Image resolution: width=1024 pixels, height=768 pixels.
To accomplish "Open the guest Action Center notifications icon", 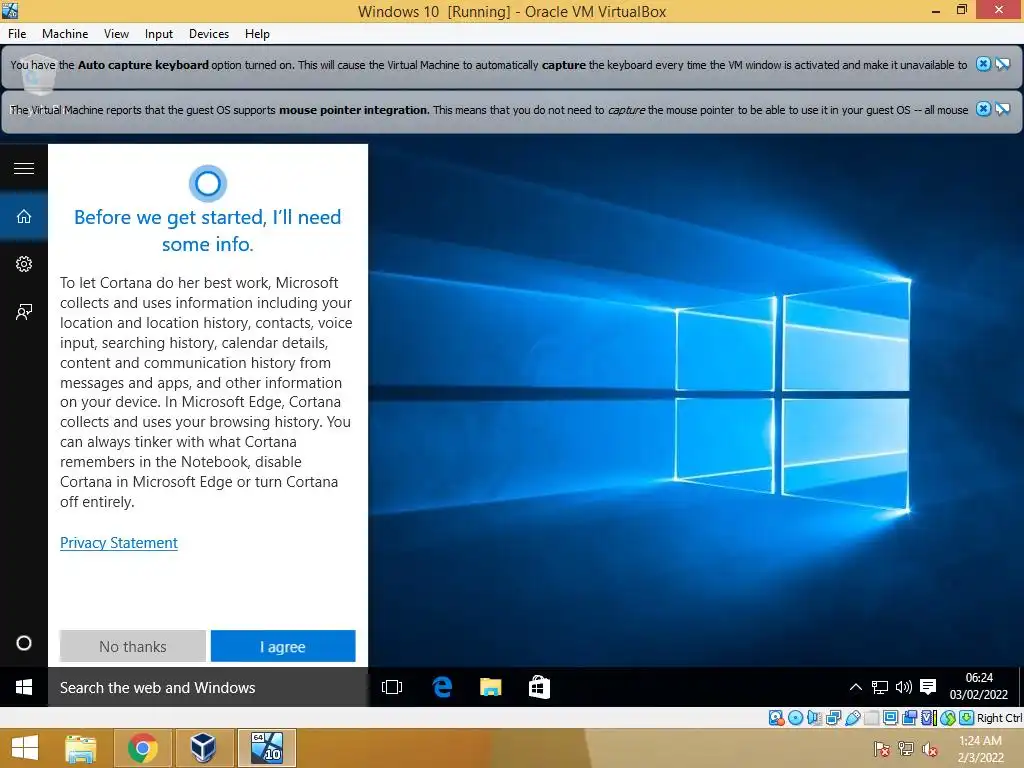I will point(927,687).
